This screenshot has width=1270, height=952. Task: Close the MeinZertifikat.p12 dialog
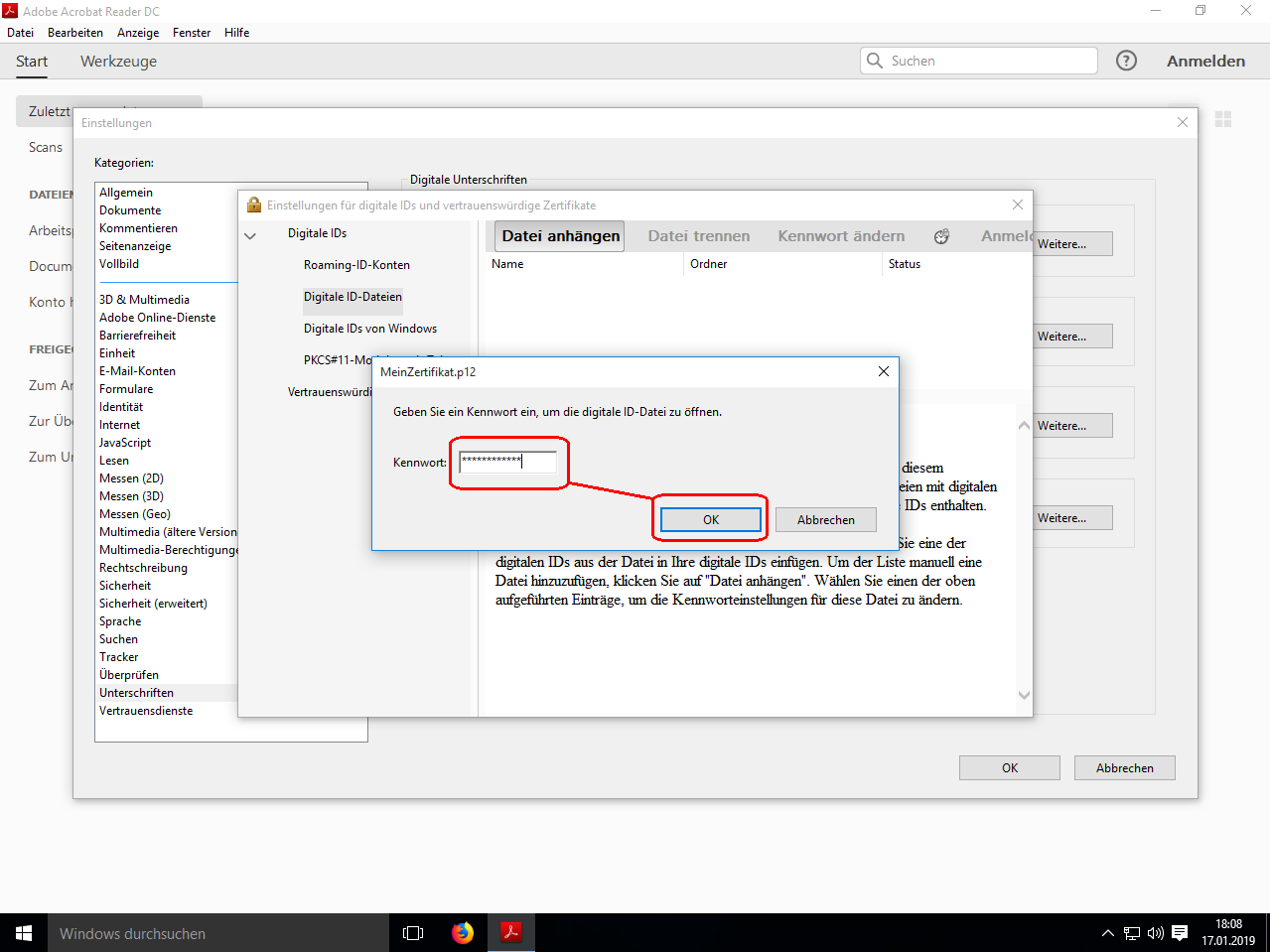click(884, 371)
